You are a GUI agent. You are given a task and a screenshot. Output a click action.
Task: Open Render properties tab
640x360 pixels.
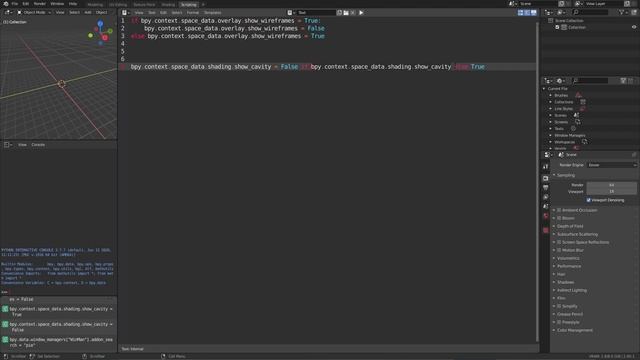[546, 178]
